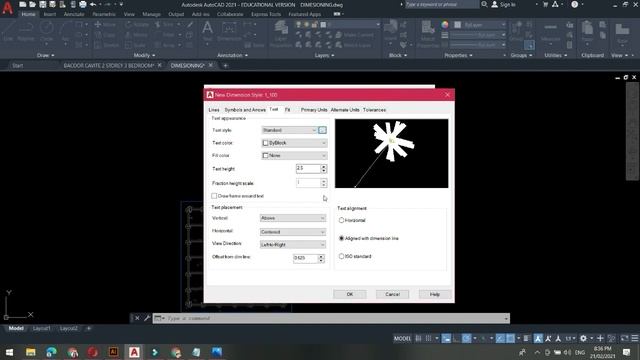Click the command line customize wrench icon
This screenshot has width=640, height=360.
pyautogui.click(x=147, y=318)
